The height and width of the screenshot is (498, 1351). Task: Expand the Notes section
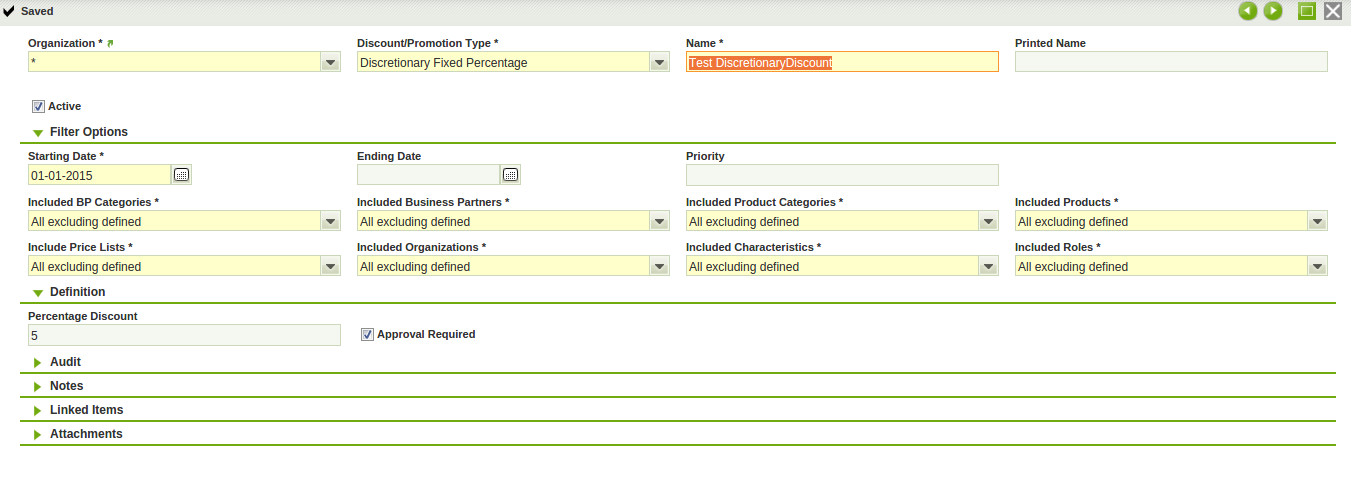tap(66, 386)
